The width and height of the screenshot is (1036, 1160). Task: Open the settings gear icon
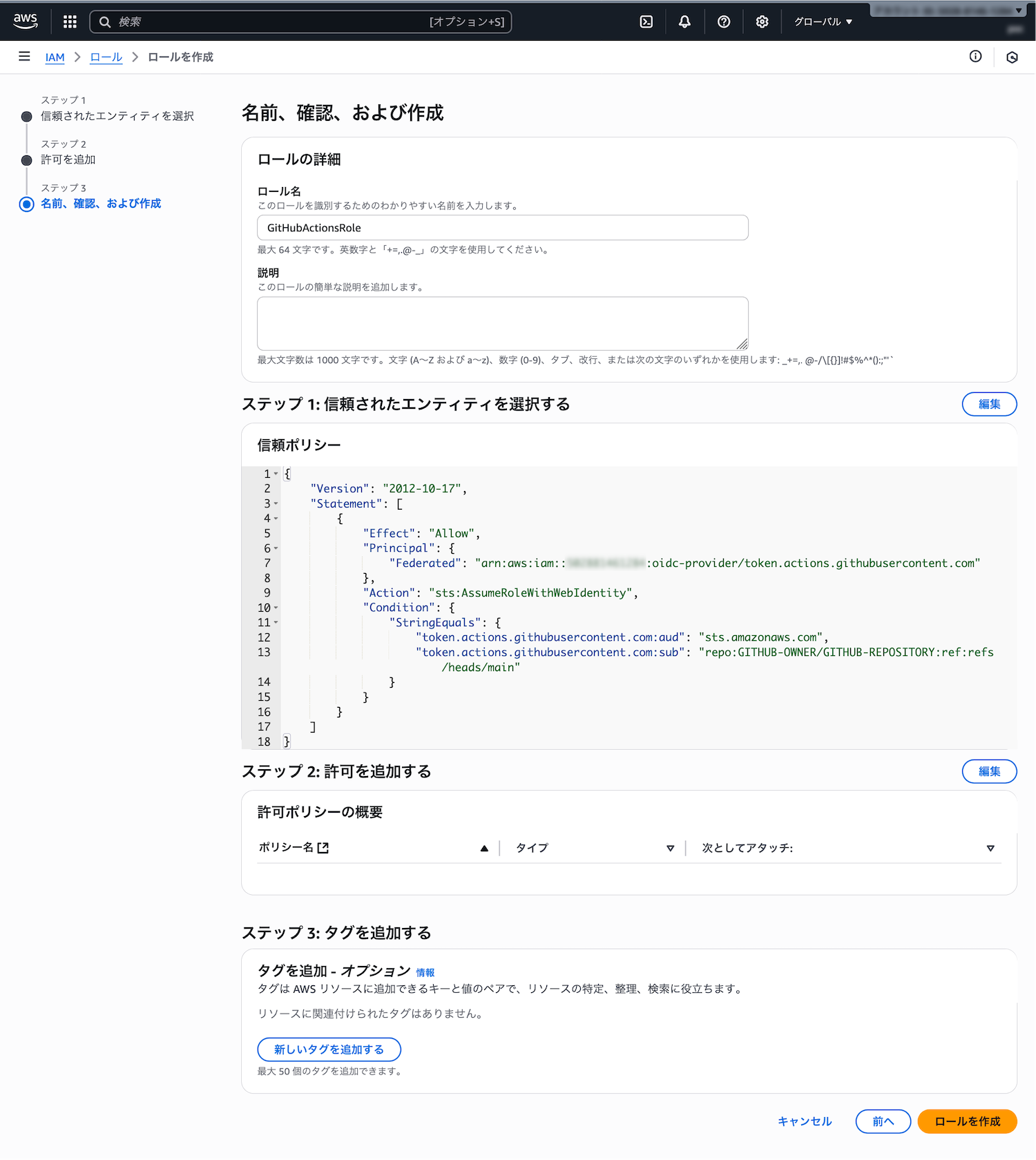762,21
